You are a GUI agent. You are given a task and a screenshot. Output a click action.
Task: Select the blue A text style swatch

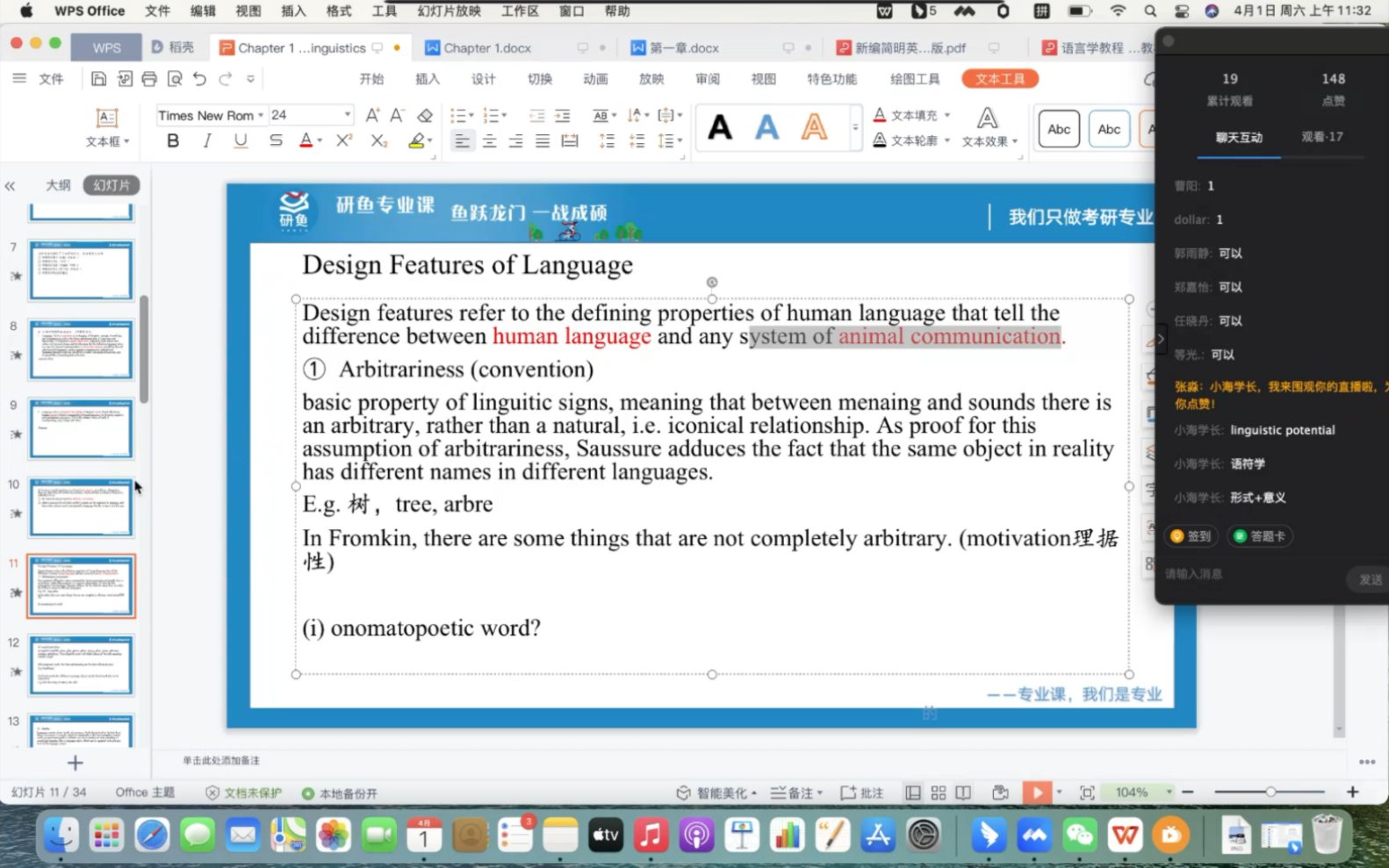pyautogui.click(x=767, y=128)
